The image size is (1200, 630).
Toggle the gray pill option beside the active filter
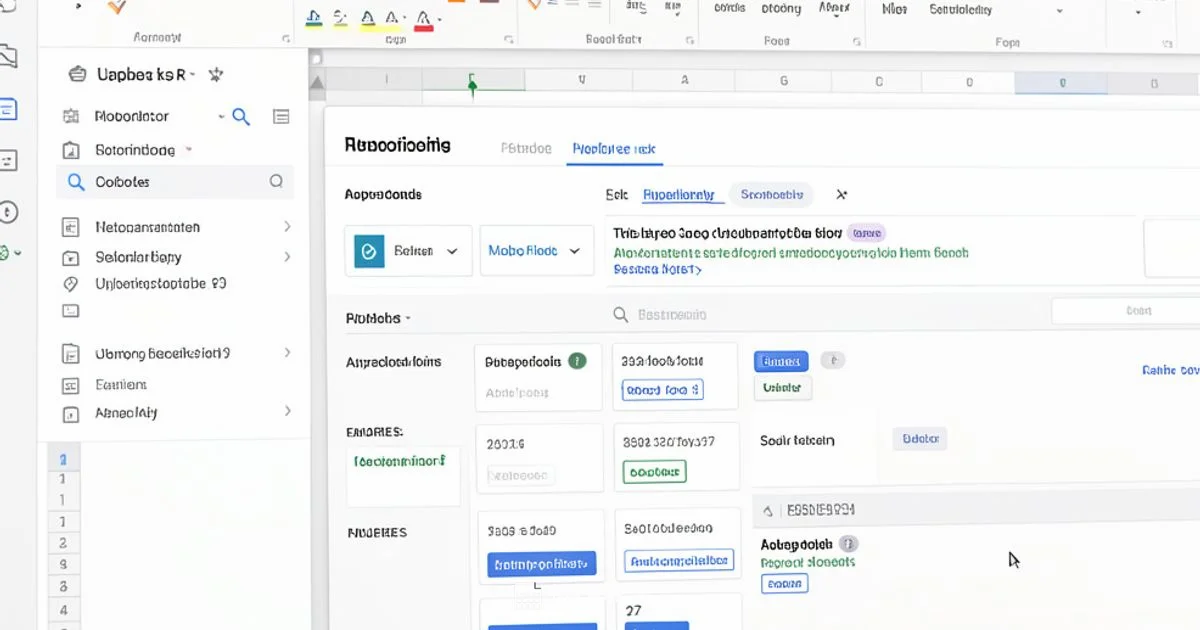pos(771,194)
